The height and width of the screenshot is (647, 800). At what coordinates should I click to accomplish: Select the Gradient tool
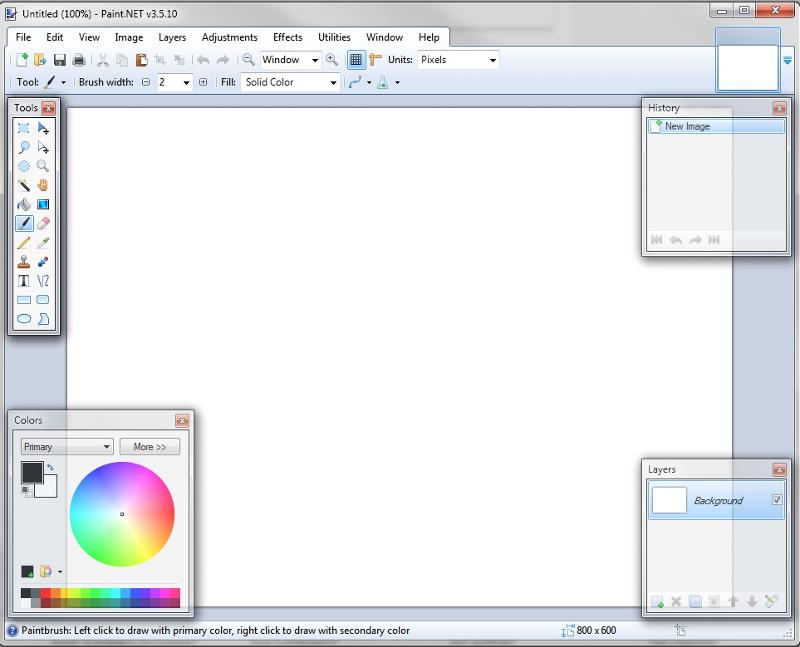[43, 204]
